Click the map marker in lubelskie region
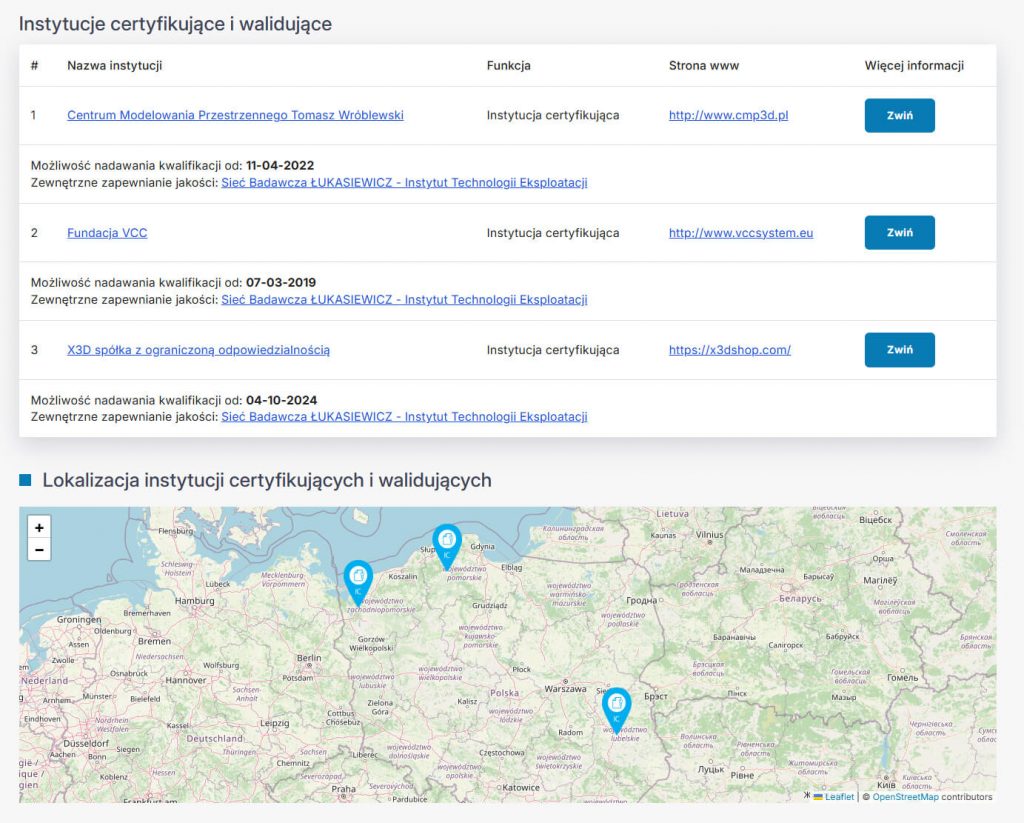Screen dimensions: 1024x823 coord(617,707)
